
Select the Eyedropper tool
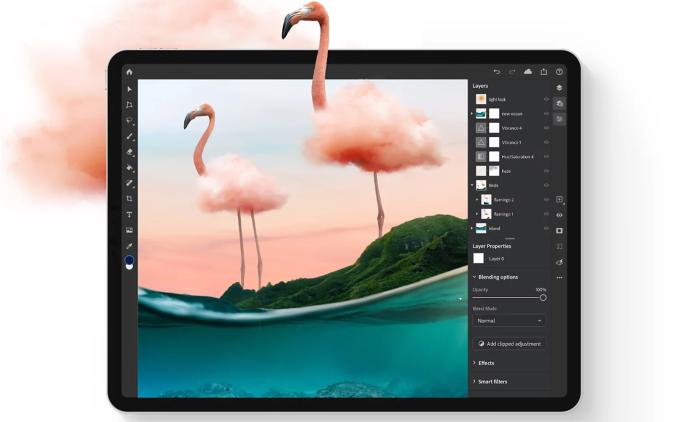(129, 246)
